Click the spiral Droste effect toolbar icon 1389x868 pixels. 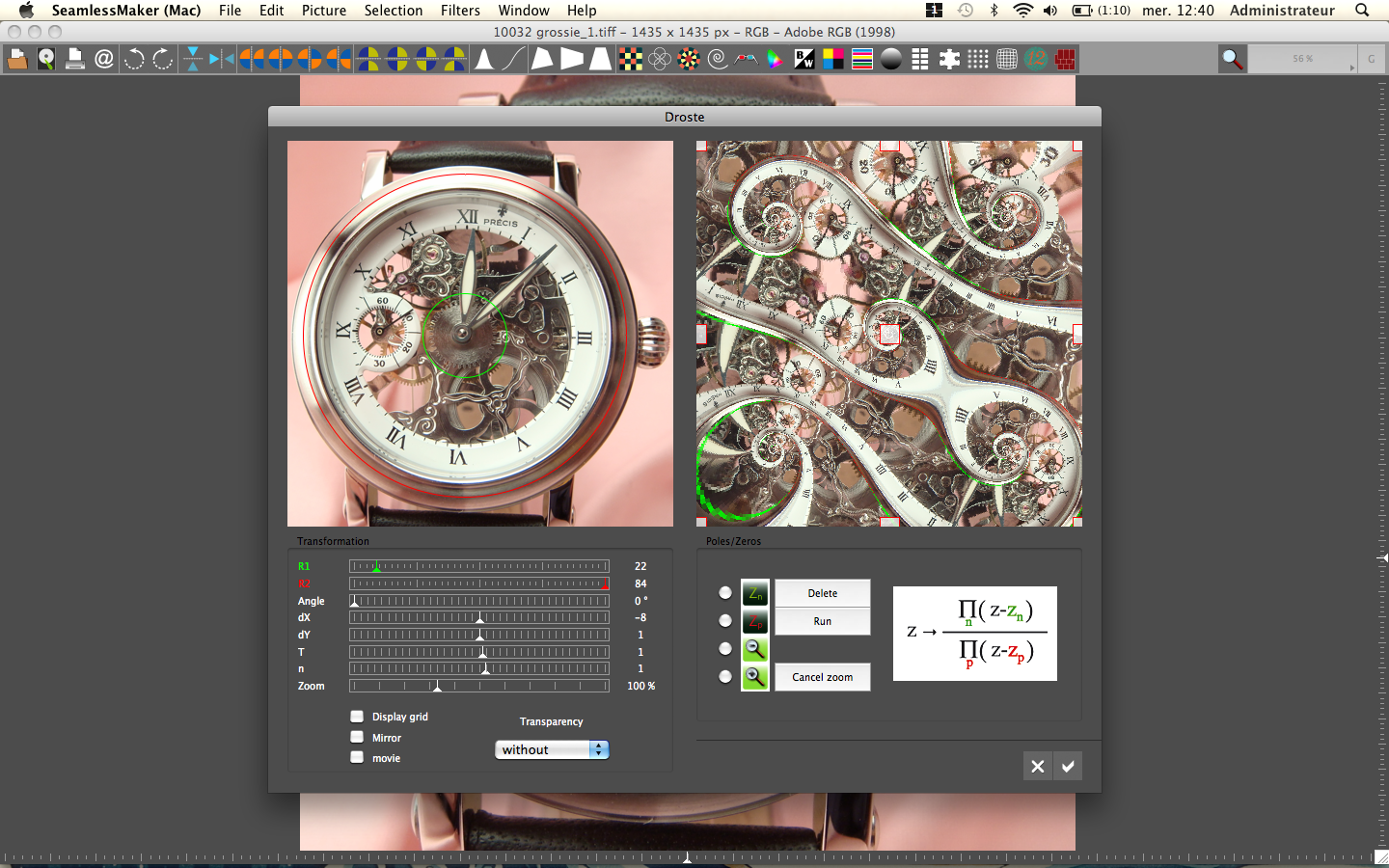718,60
